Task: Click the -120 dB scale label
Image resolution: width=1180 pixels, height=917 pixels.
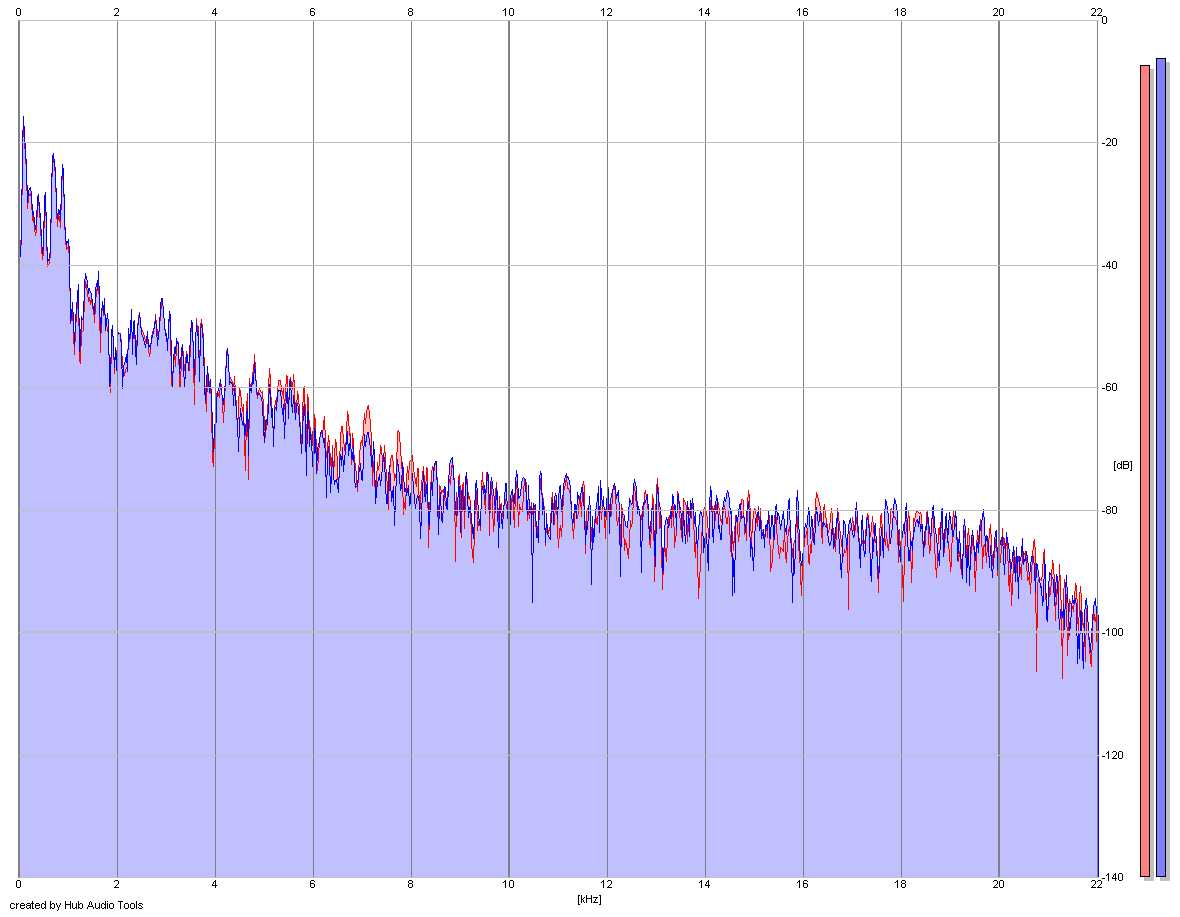Action: pyautogui.click(x=1112, y=755)
